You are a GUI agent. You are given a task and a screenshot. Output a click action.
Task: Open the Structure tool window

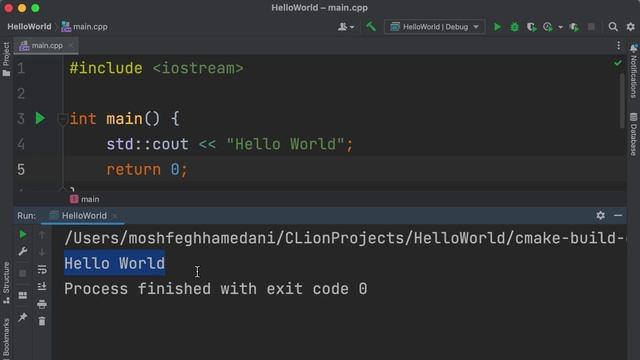(6, 282)
